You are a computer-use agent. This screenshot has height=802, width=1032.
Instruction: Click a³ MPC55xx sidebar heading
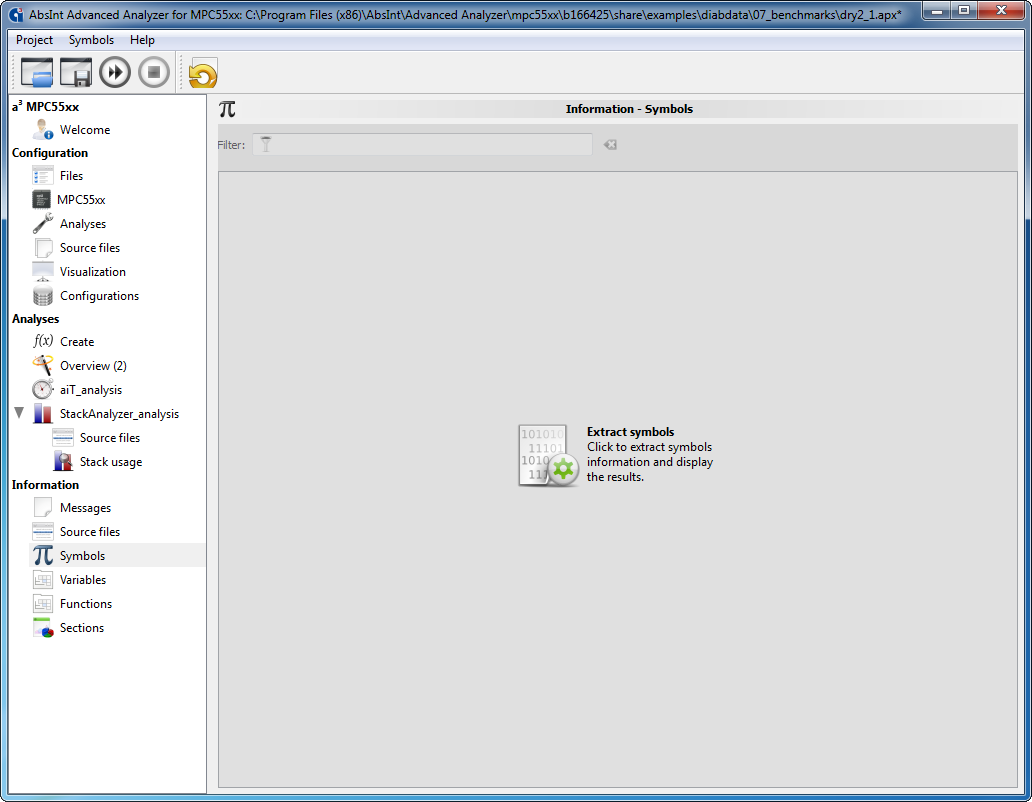point(45,106)
